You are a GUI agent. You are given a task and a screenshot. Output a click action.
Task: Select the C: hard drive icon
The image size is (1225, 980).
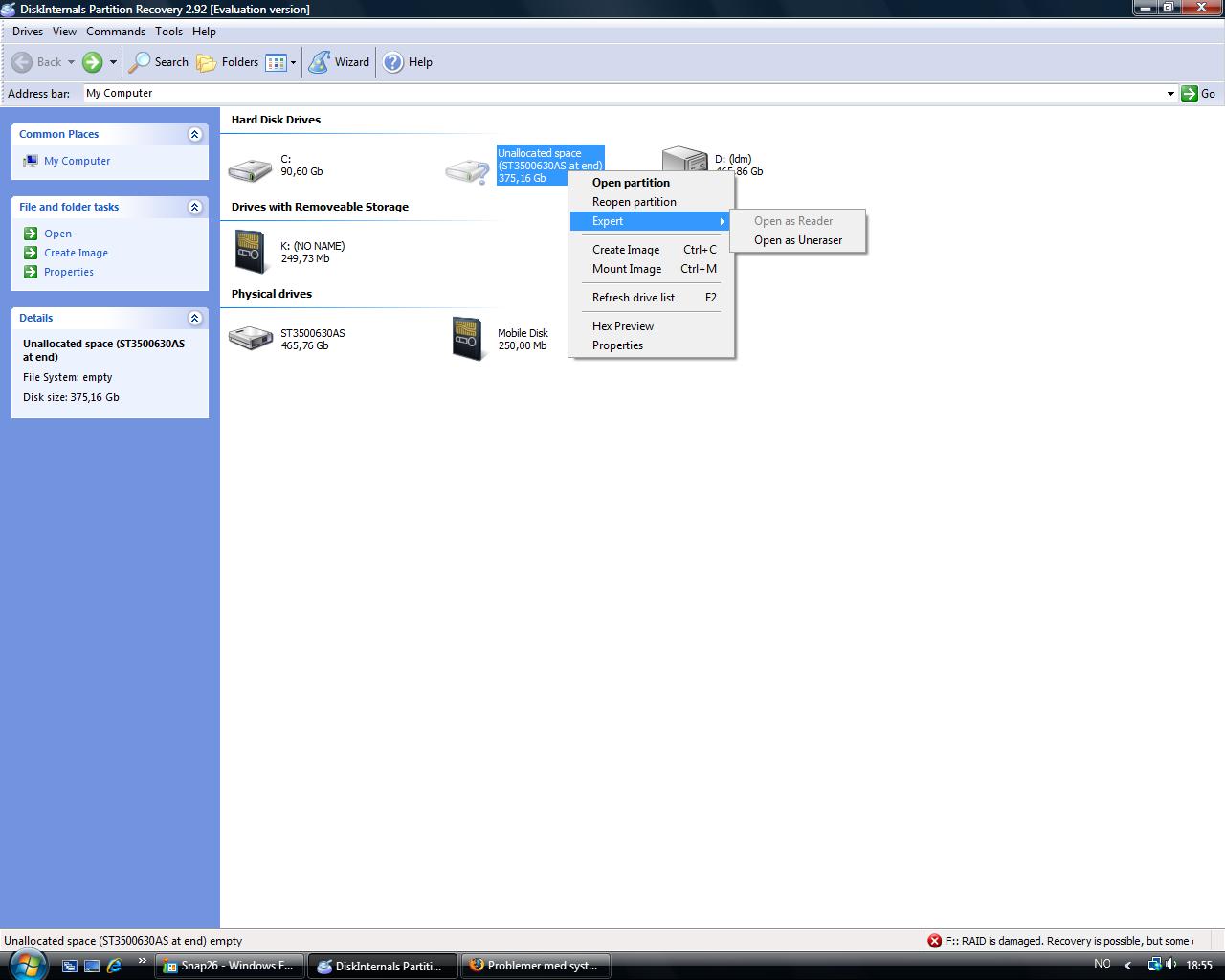click(251, 170)
